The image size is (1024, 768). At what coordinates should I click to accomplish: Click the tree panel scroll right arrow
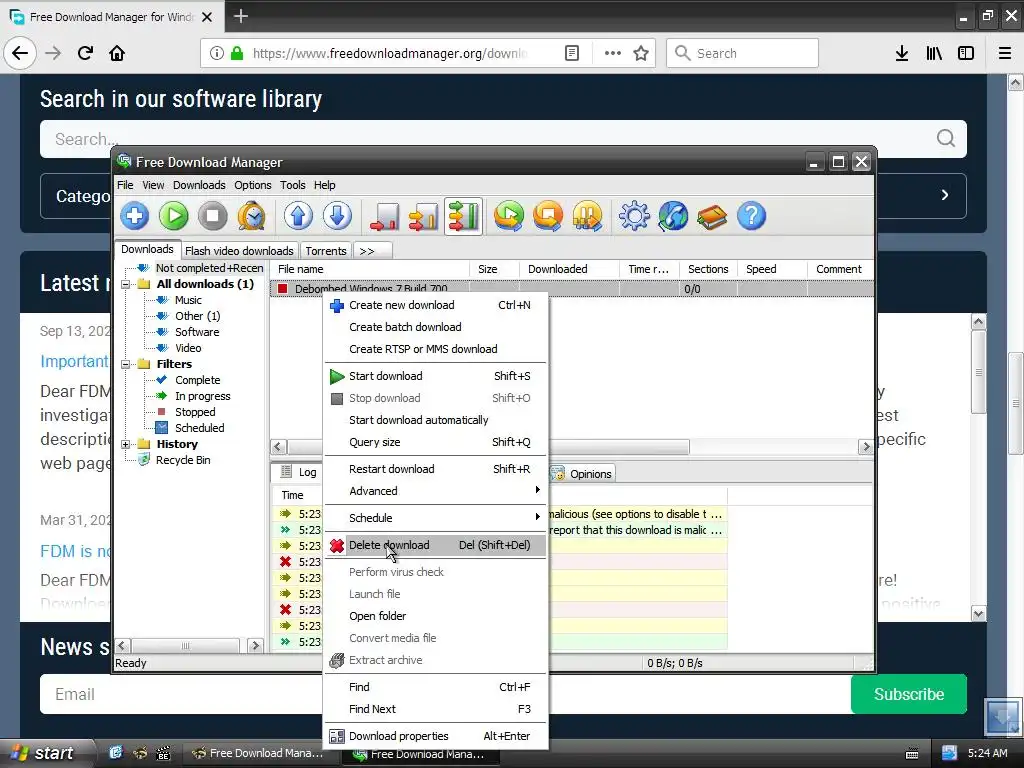255,646
